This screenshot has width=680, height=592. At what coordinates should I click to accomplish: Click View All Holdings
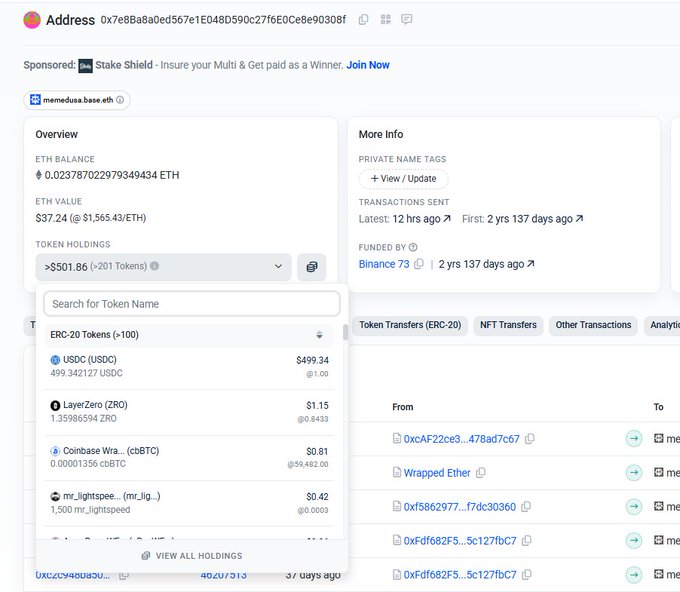pos(192,556)
